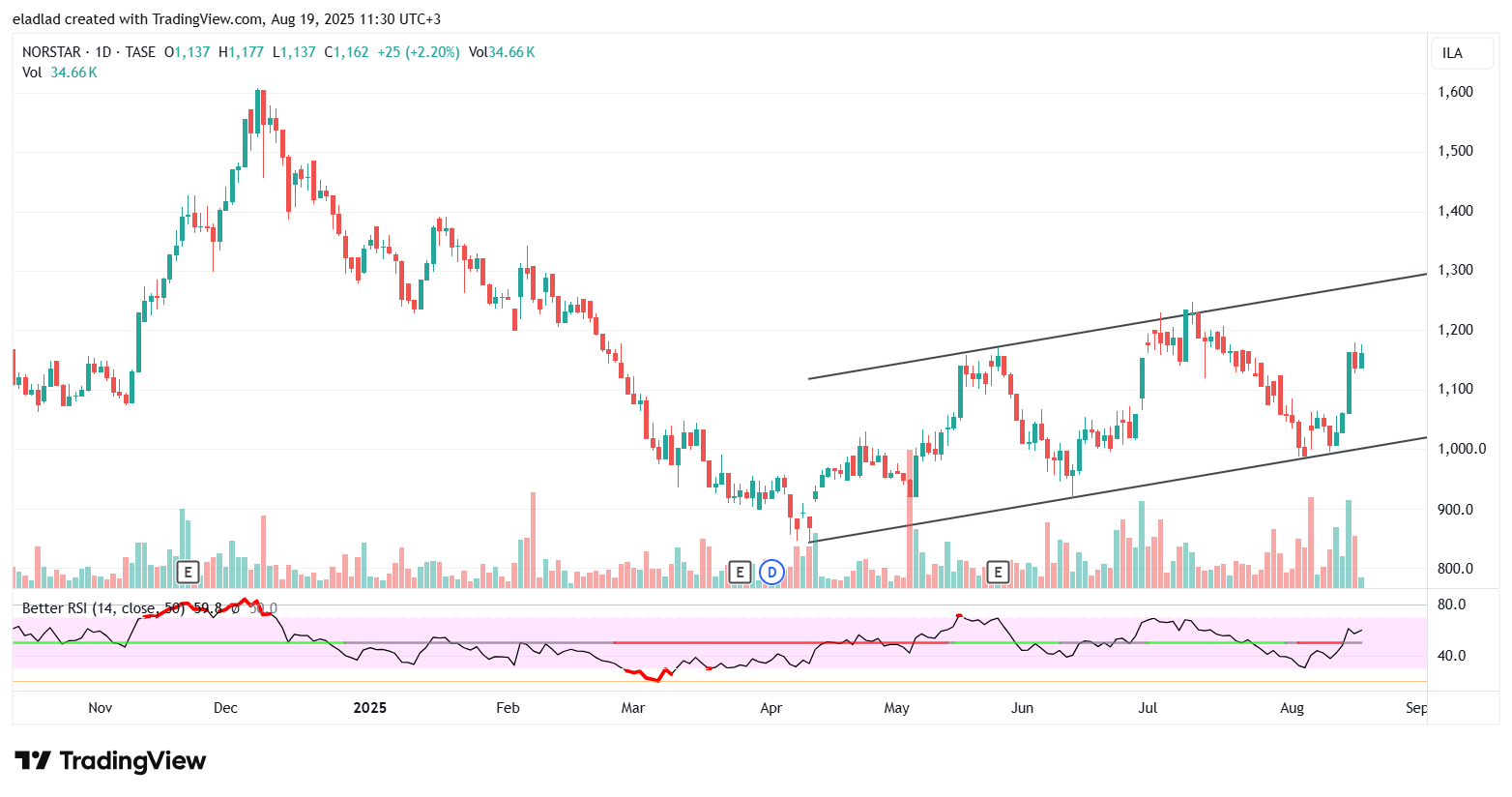Click the low value L1,137
Screen dimensions: 1512x797
(x=295, y=52)
